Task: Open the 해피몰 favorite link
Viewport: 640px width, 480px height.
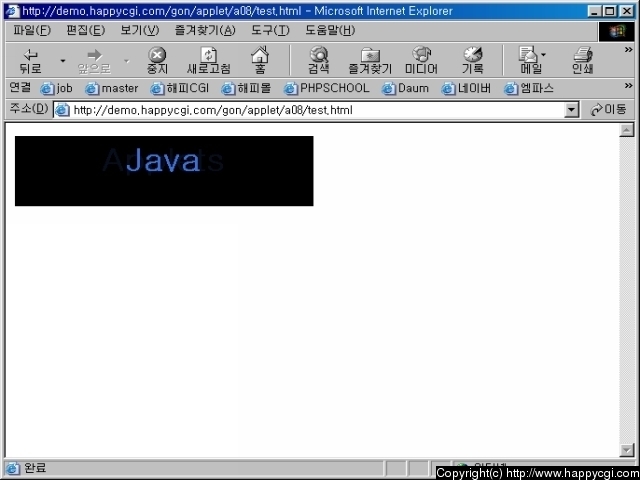Action: 246,88
